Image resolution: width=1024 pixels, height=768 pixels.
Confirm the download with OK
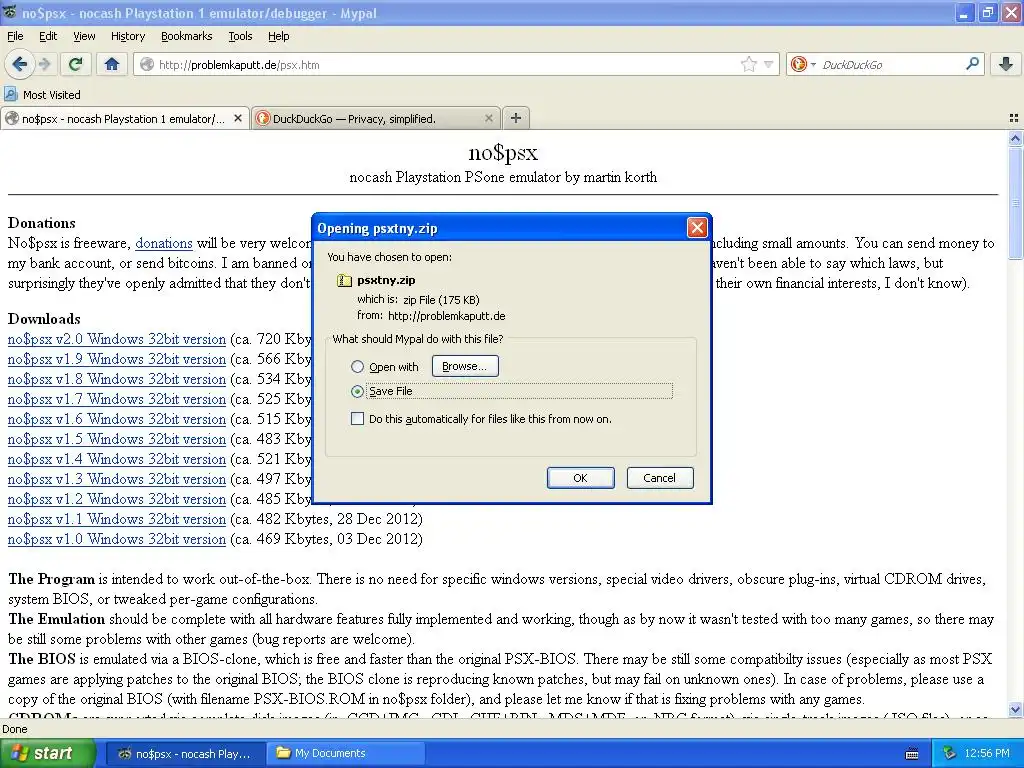(581, 477)
